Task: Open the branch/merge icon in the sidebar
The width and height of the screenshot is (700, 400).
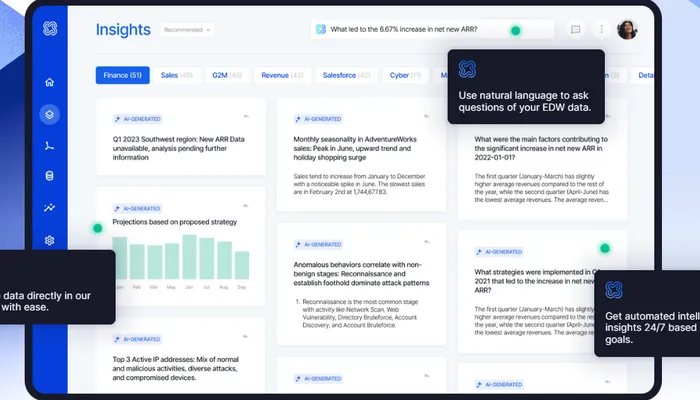Action: pyautogui.click(x=49, y=146)
